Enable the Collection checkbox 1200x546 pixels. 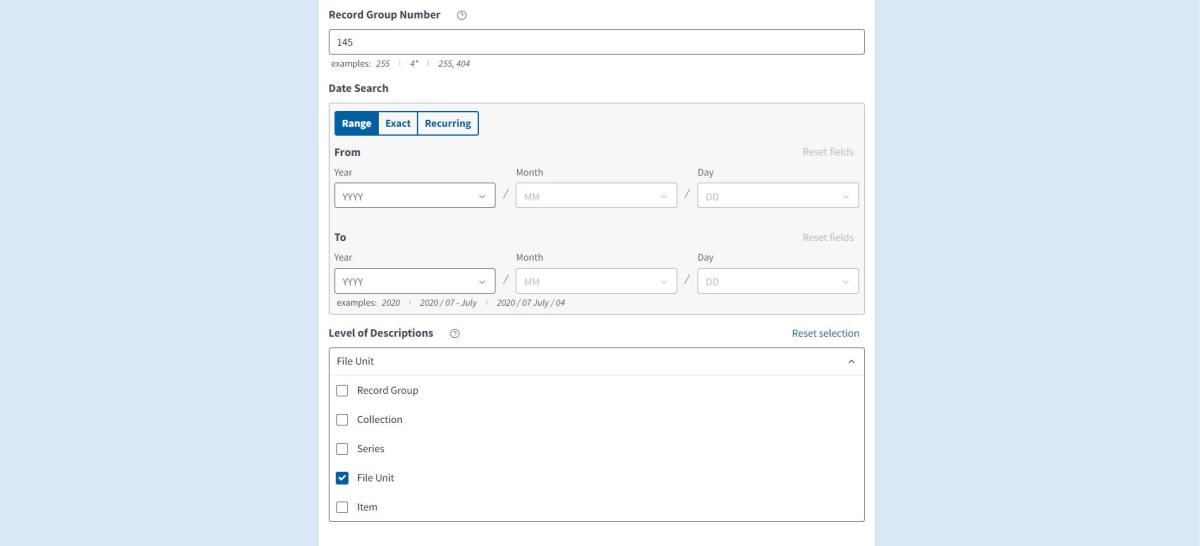(343, 420)
